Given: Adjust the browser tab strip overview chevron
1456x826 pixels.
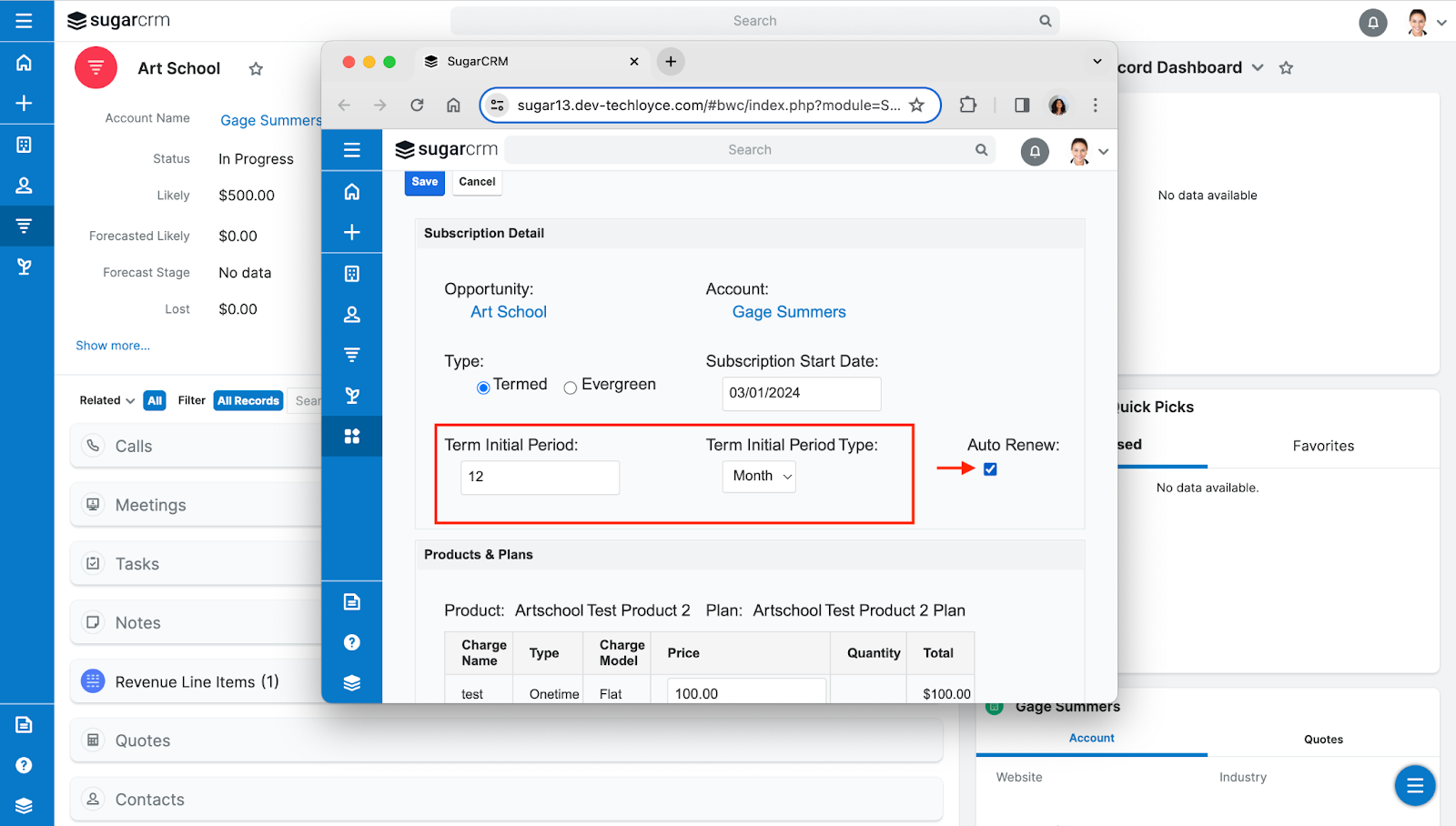Looking at the screenshot, I should [x=1096, y=61].
